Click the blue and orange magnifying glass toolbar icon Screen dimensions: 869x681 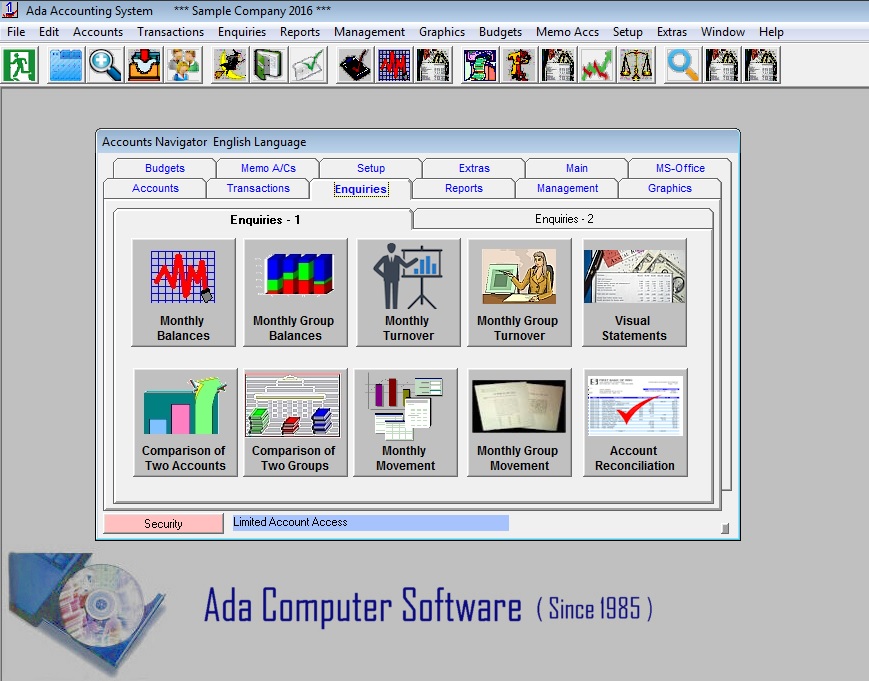[x=683, y=65]
